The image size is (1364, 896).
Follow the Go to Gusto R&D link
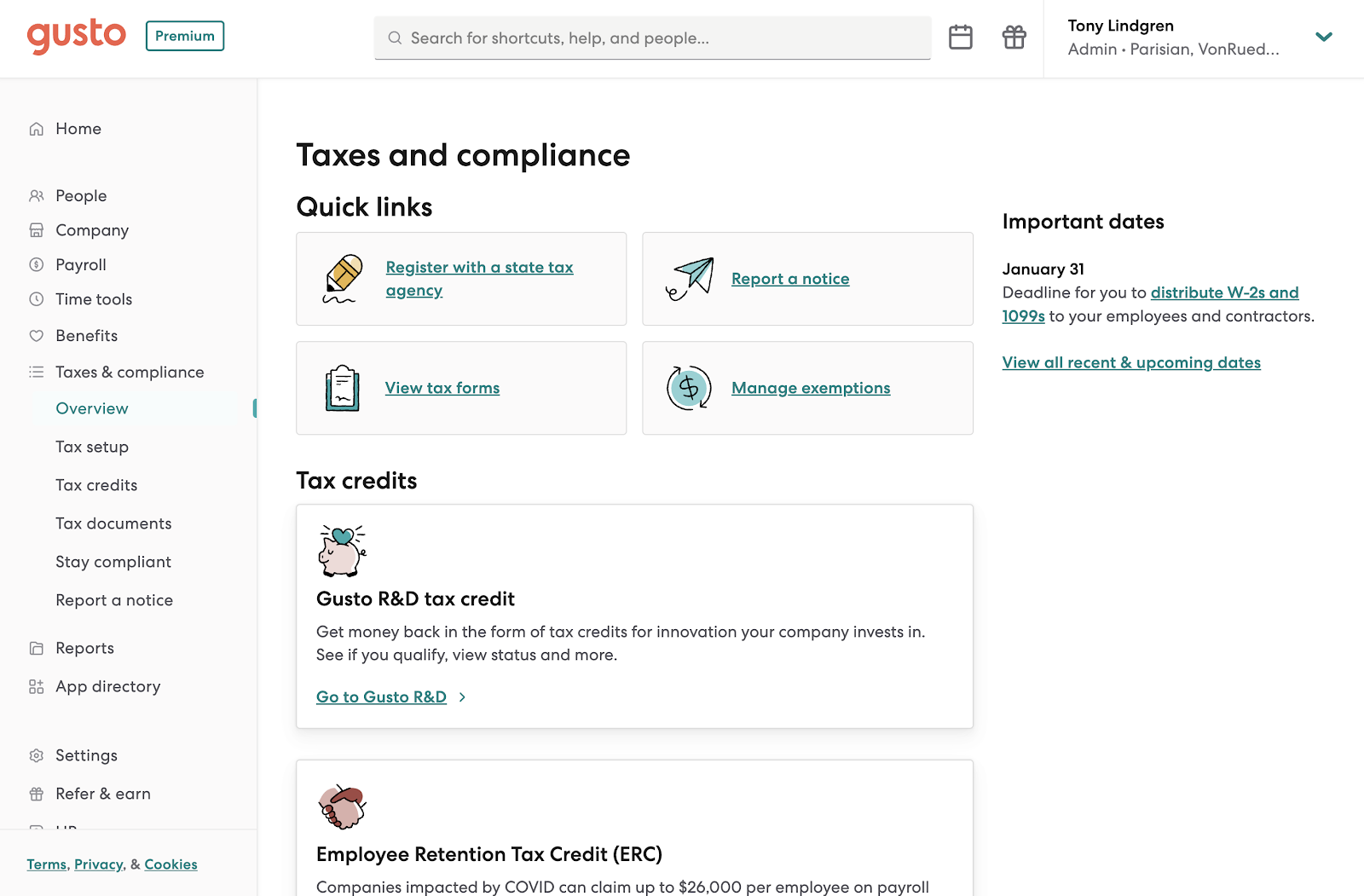[x=381, y=697]
